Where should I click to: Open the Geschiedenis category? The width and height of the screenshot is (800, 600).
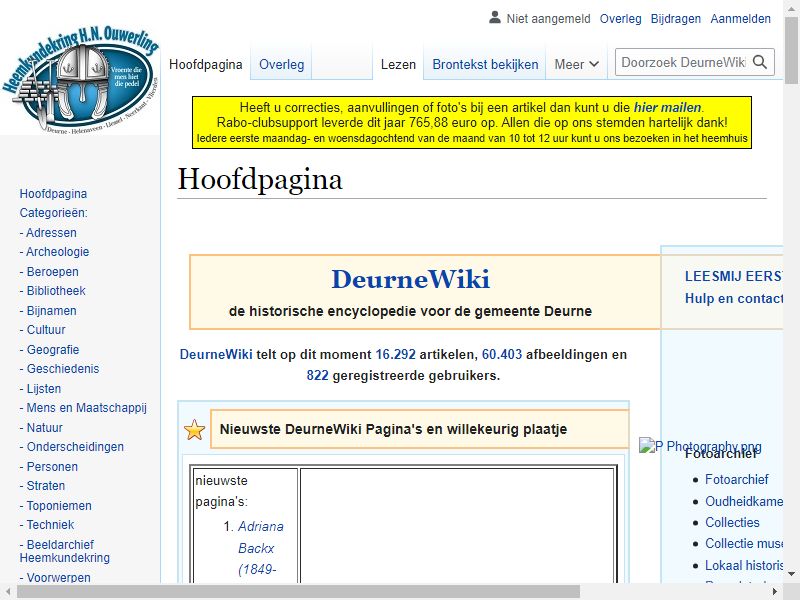point(63,368)
